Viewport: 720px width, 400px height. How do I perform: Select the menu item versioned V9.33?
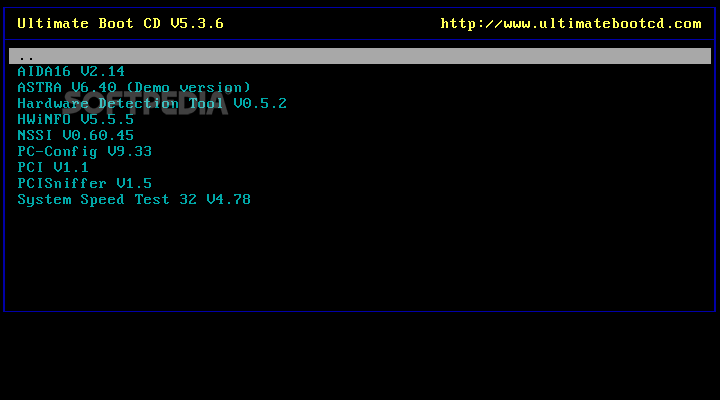point(84,152)
